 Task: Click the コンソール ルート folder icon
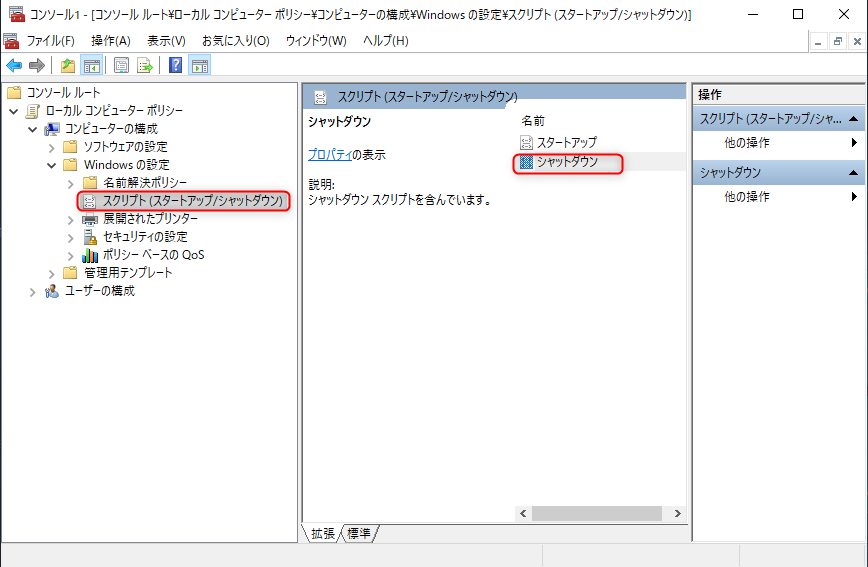(x=14, y=92)
